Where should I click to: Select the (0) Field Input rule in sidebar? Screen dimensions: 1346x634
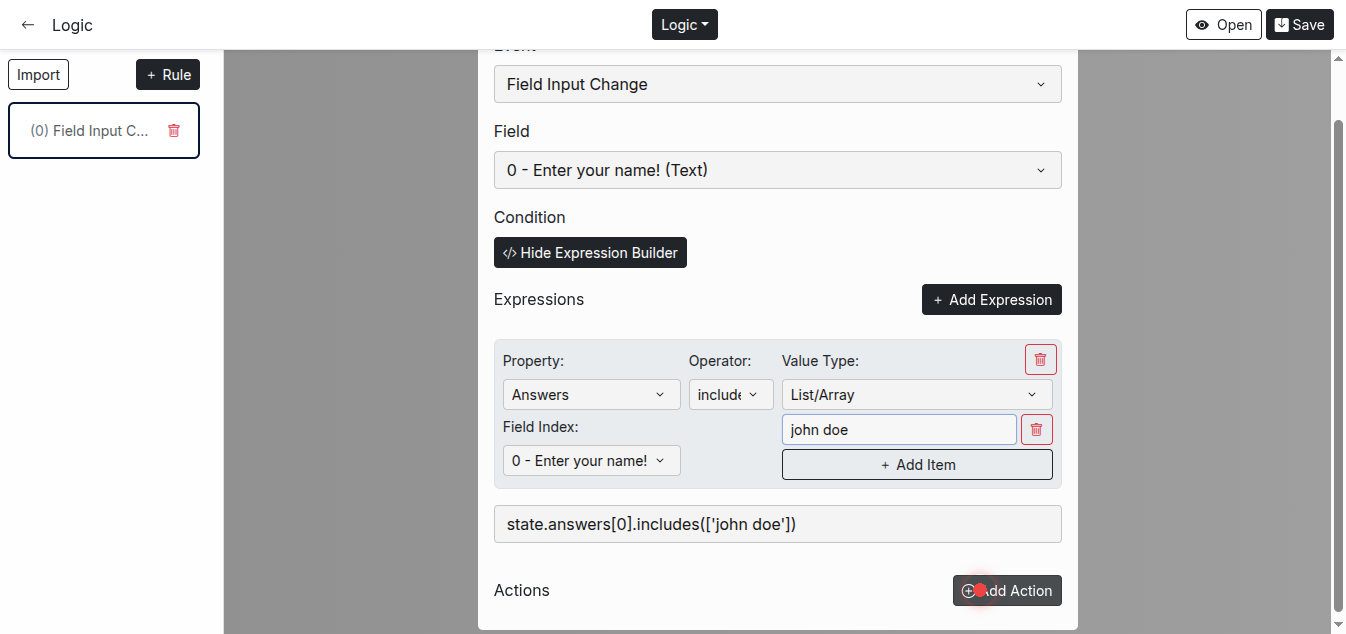[x=90, y=131]
